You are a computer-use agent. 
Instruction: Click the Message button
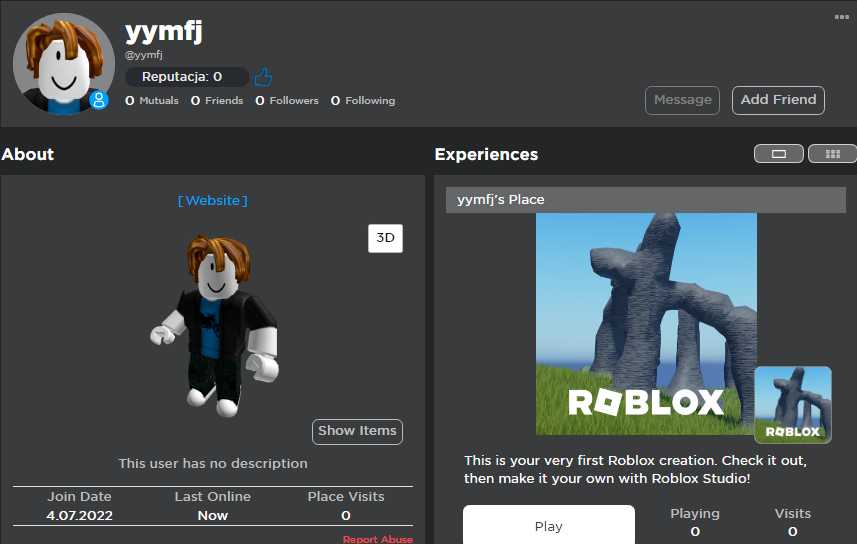tap(682, 100)
